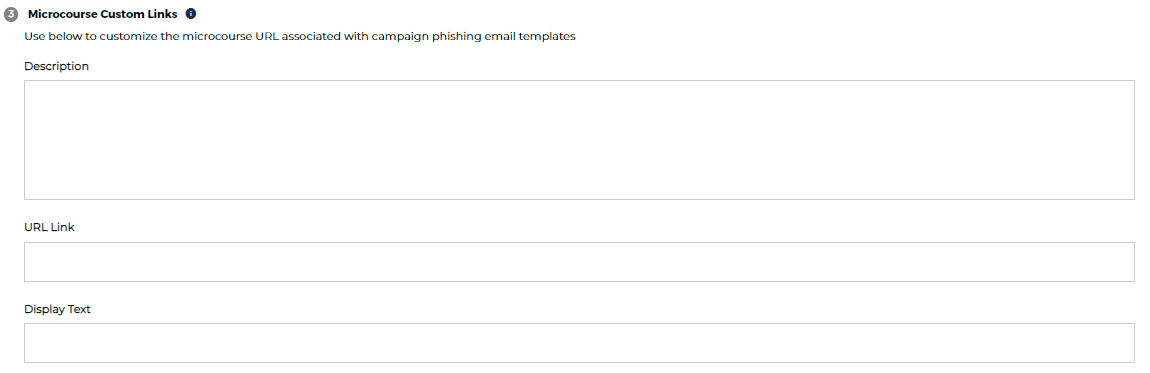Click the microcourse URL customization helper text
Image resolution: width=1150 pixels, height=373 pixels.
coord(300,37)
